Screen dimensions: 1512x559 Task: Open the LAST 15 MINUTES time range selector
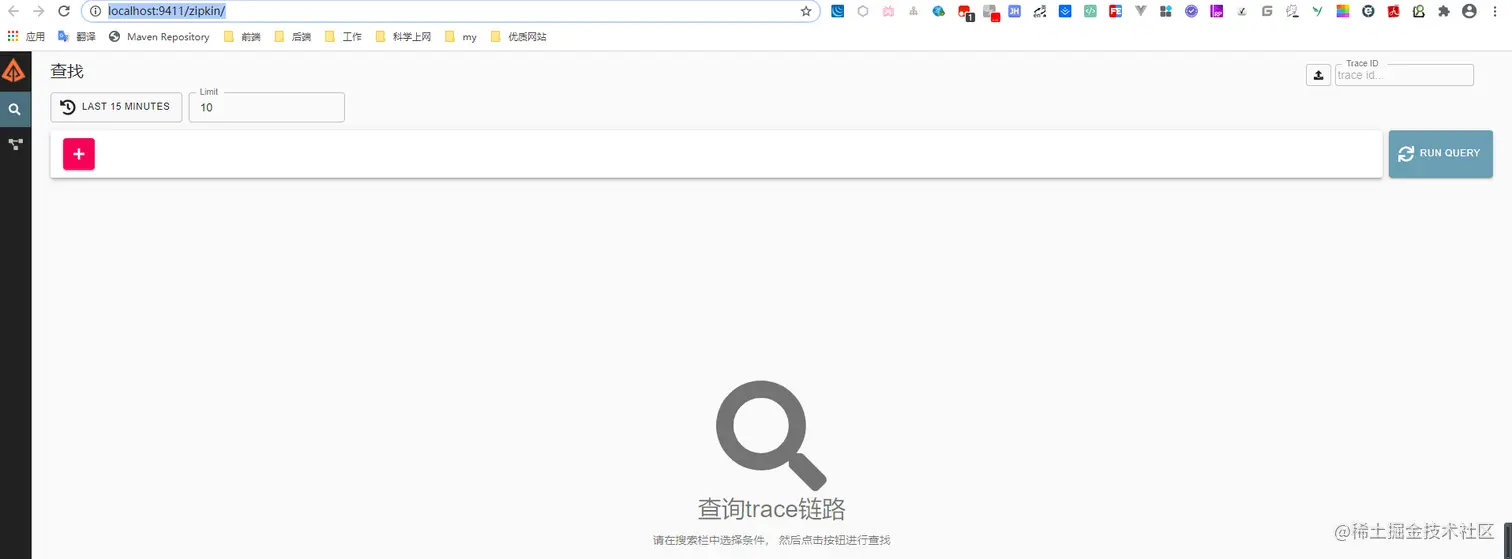(116, 107)
